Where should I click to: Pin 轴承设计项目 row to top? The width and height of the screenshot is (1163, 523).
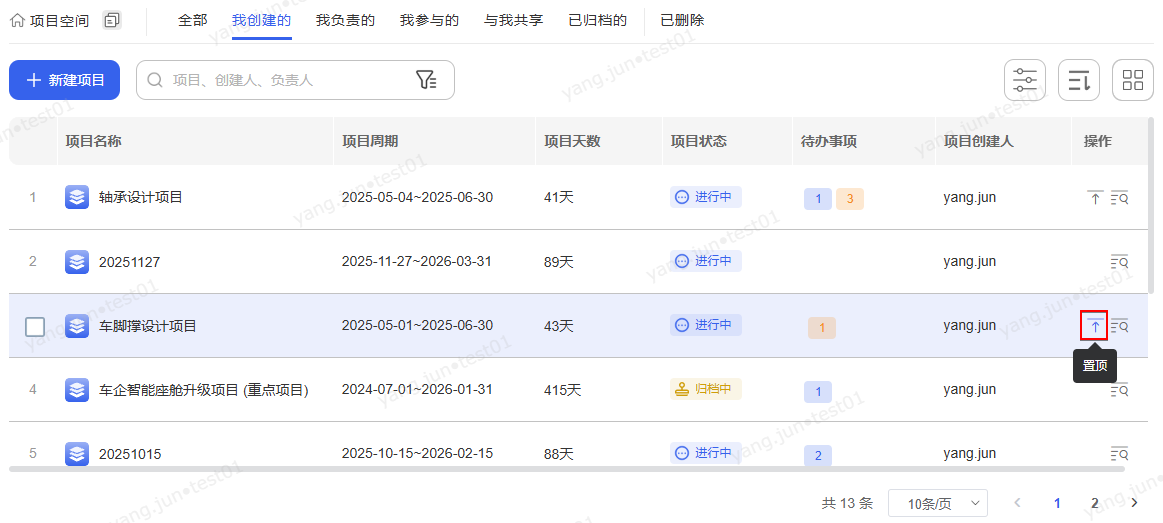pyautogui.click(x=1095, y=198)
